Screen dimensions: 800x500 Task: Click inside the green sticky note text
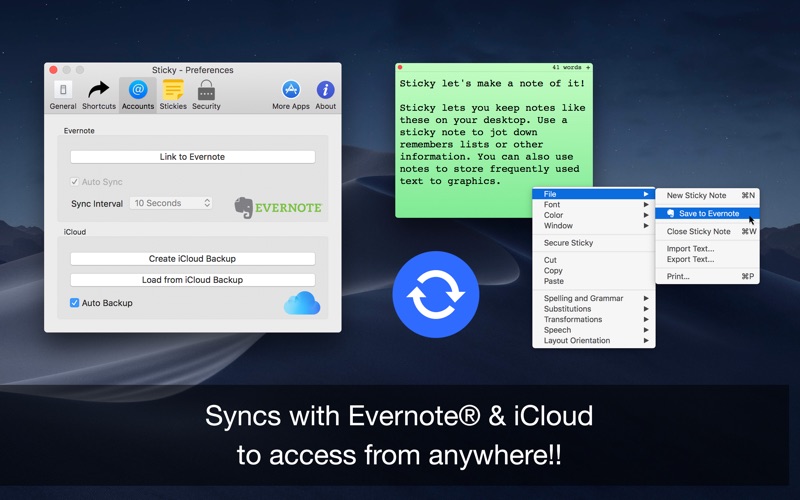(492, 133)
